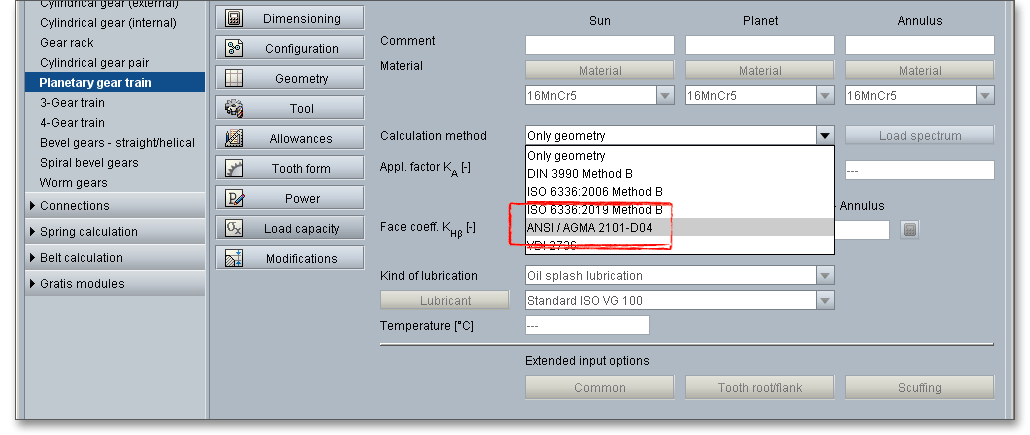Open the Geometry grid icon

[234, 78]
